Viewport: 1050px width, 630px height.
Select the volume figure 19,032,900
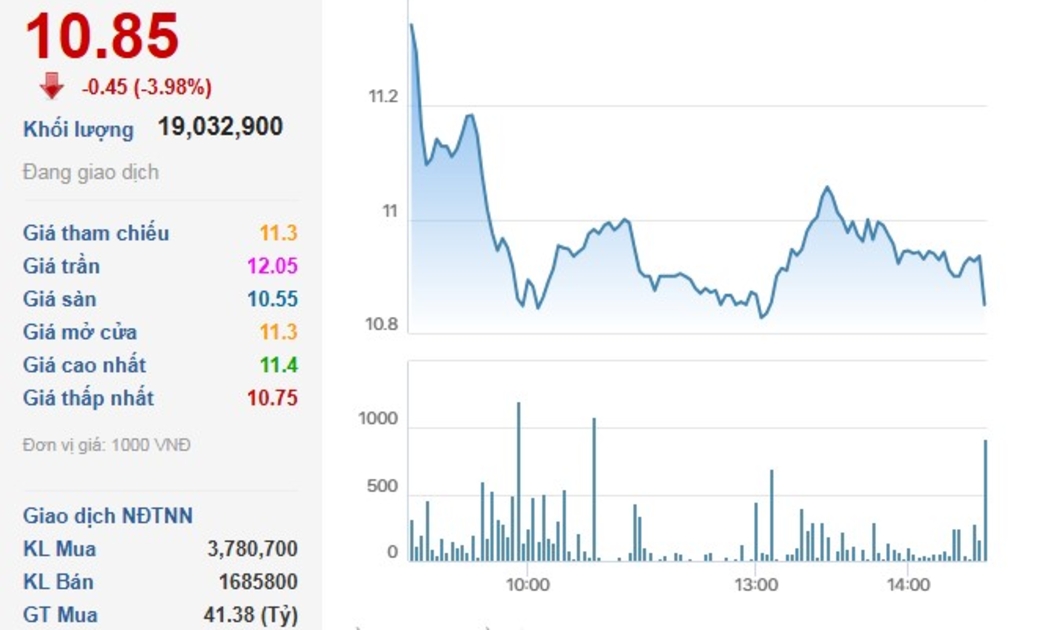click(220, 127)
